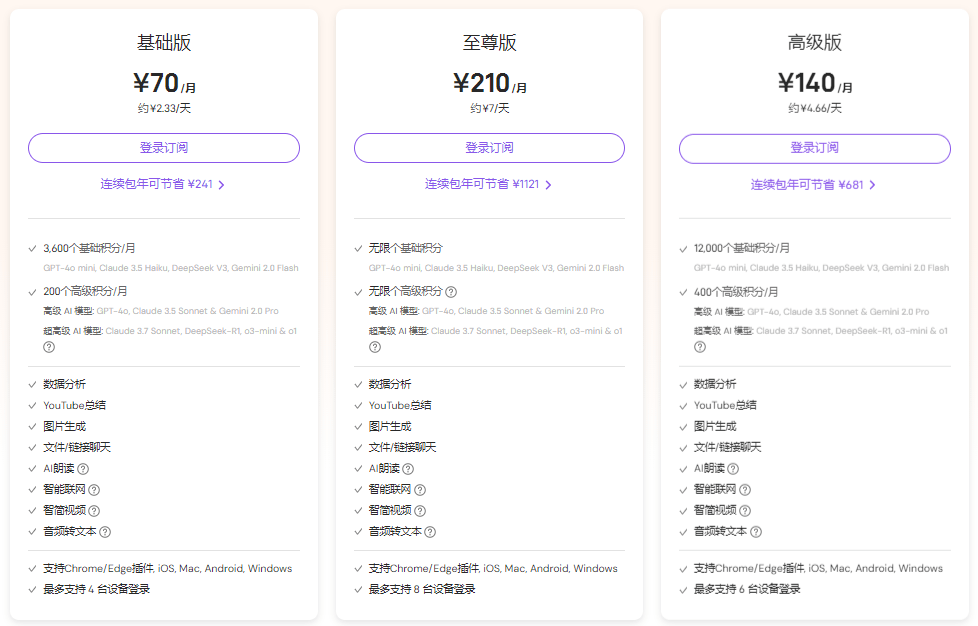
Task: Click chevron arrow after ¥681 savings
Action: point(872,185)
